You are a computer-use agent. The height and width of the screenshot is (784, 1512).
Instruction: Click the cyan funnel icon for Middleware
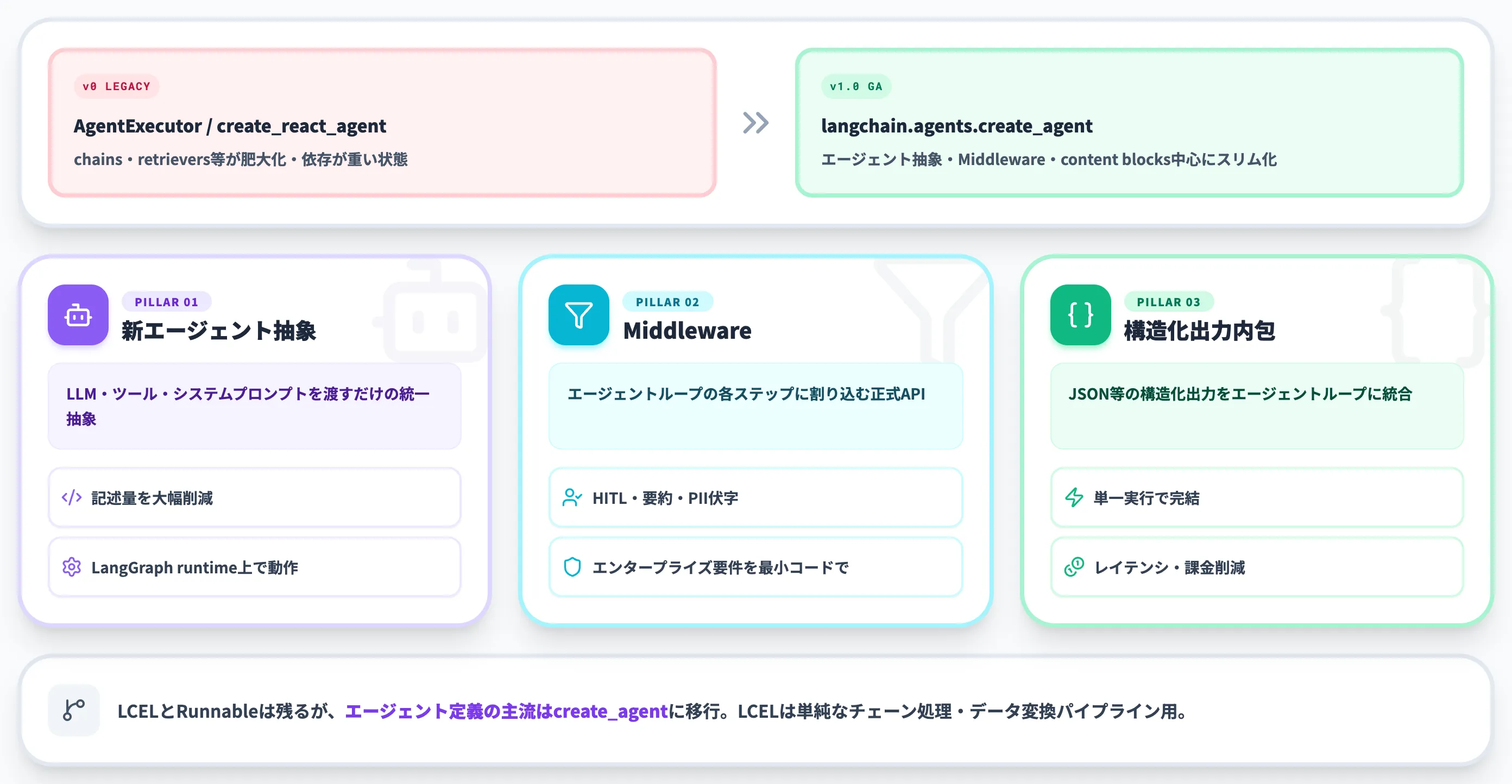(579, 315)
